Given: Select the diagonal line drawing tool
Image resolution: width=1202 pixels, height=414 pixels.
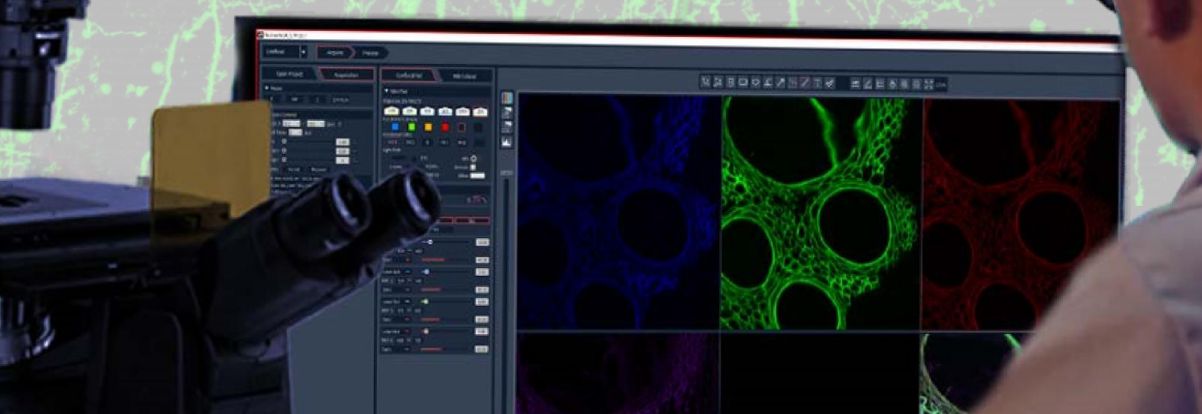Looking at the screenshot, I should [x=805, y=83].
